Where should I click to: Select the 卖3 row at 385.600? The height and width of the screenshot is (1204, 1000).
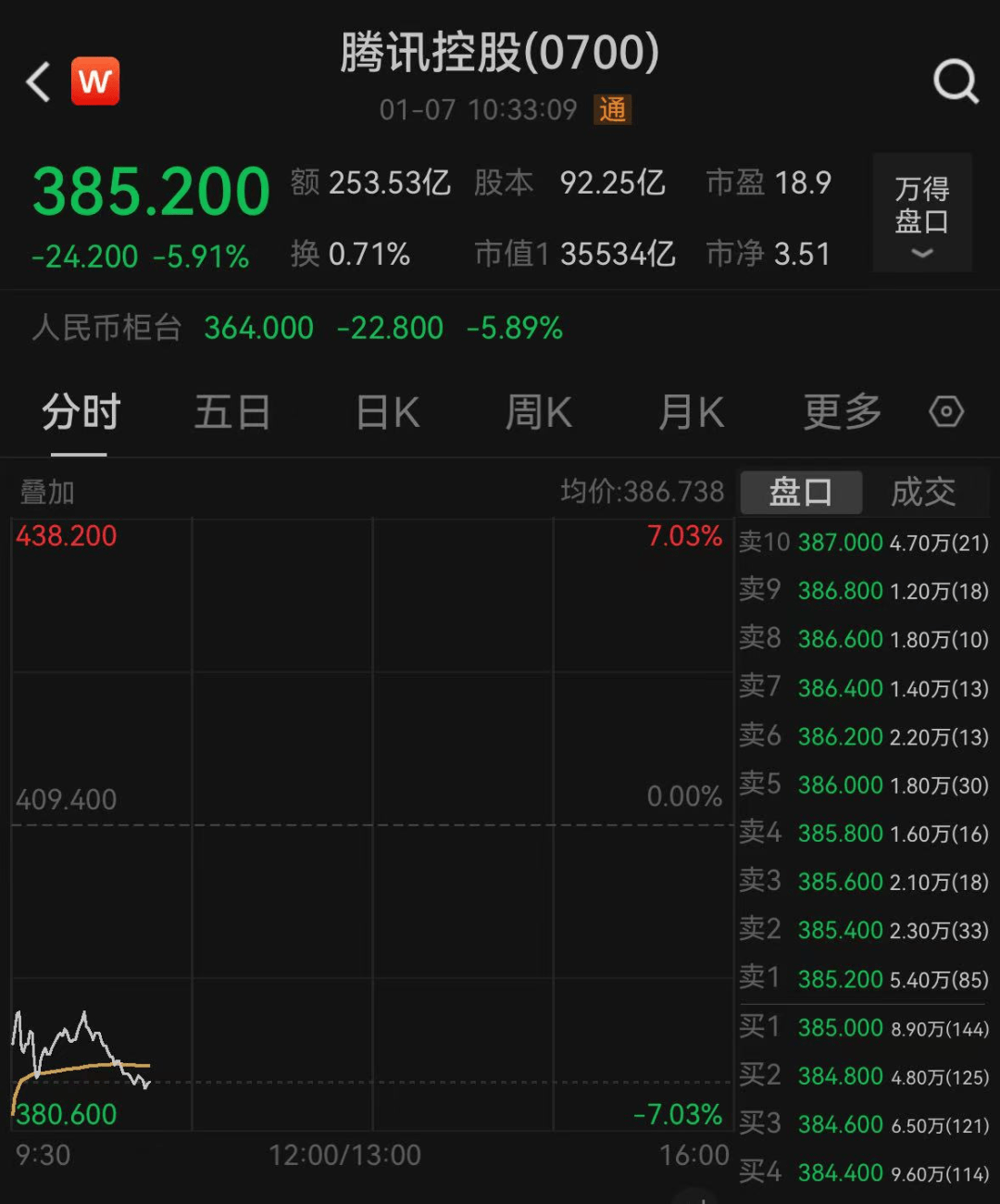863,881
